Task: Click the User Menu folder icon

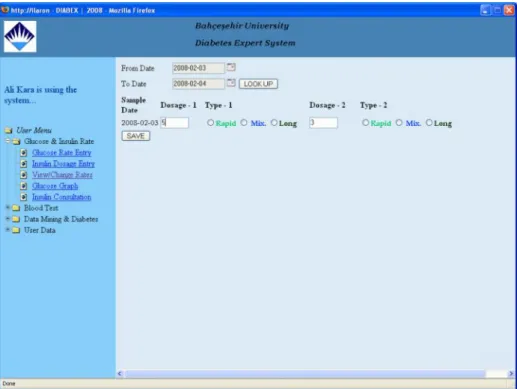Action: [9, 130]
